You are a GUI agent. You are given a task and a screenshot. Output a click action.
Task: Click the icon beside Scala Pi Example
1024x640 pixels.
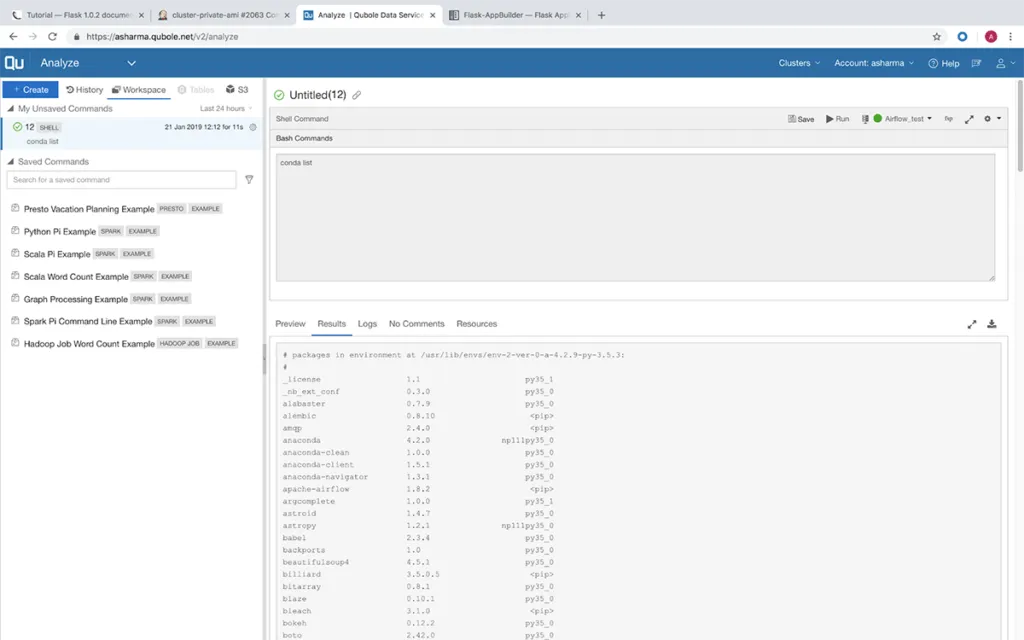coord(15,253)
